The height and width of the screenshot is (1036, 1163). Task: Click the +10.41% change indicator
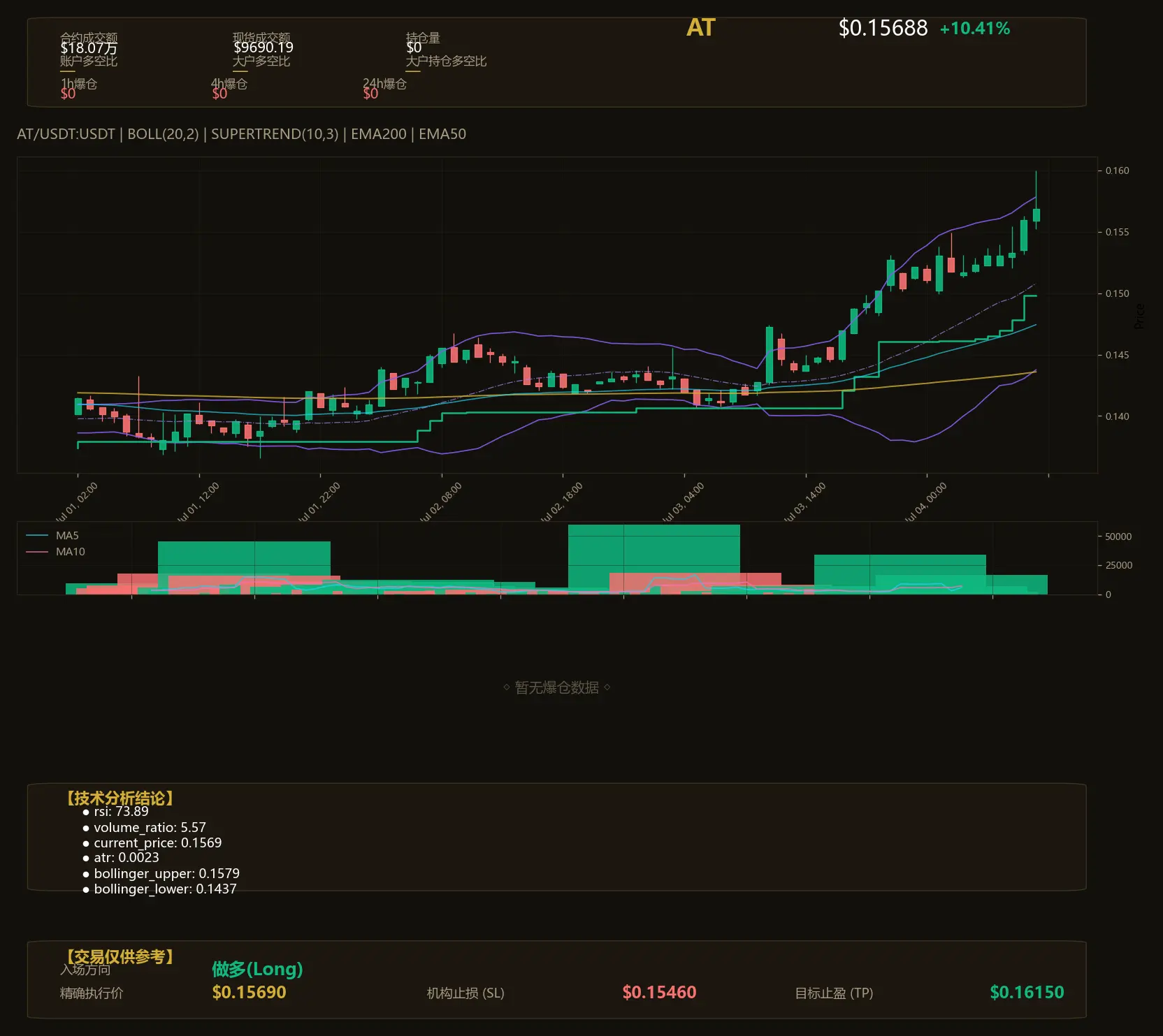pos(975,29)
